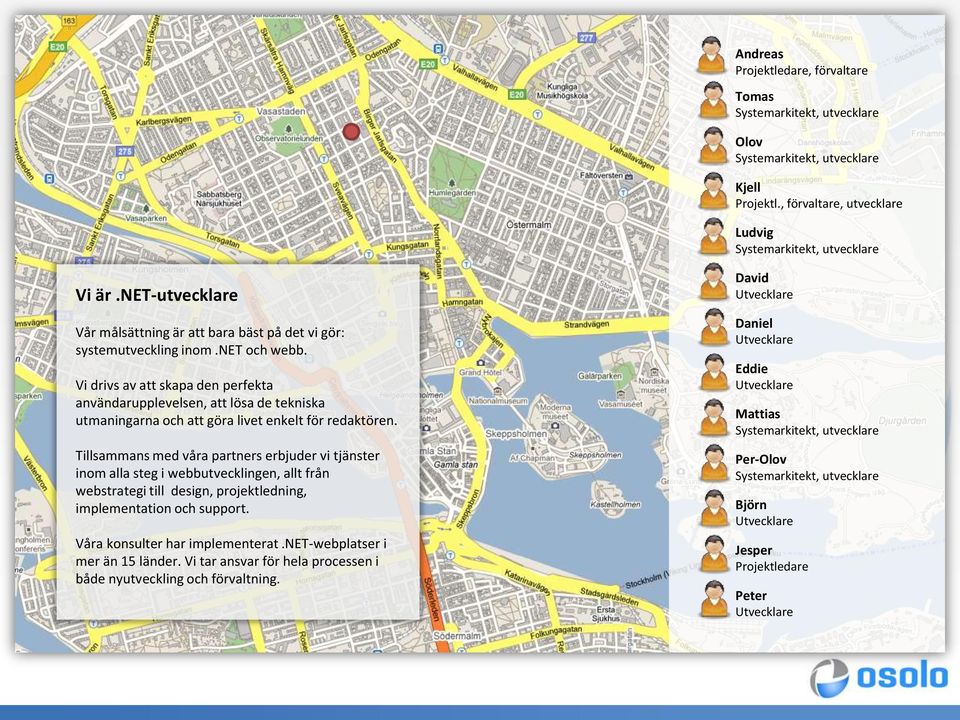The width and height of the screenshot is (960, 720).
Task: Click the Södermalm label on the map
Action: pos(457,636)
